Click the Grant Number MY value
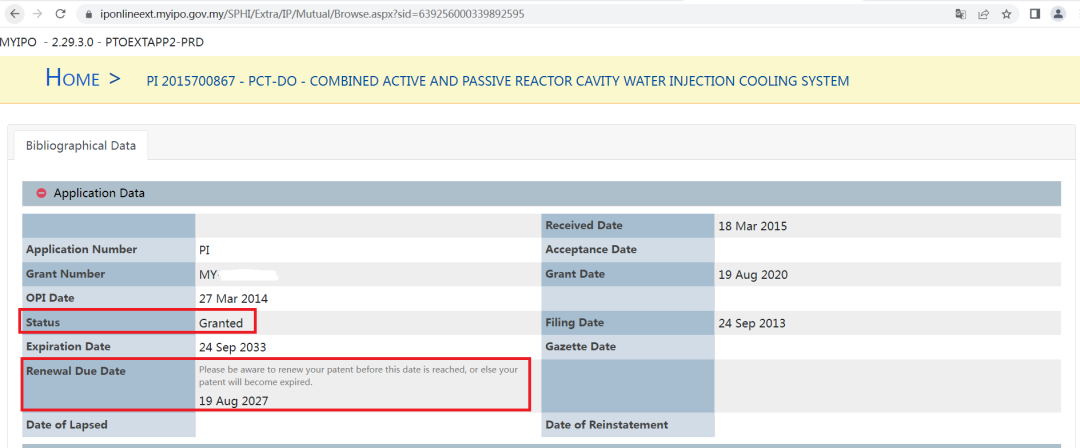 238,275
